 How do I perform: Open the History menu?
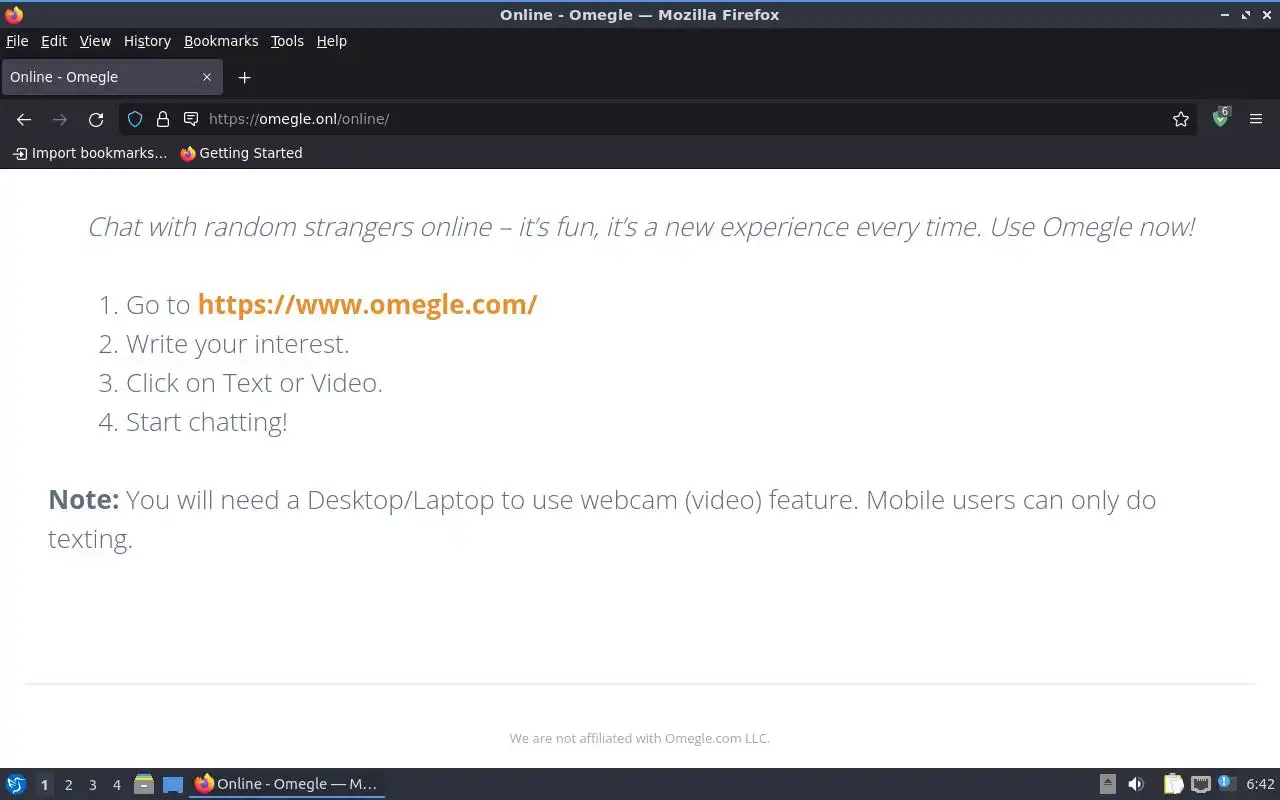point(147,41)
